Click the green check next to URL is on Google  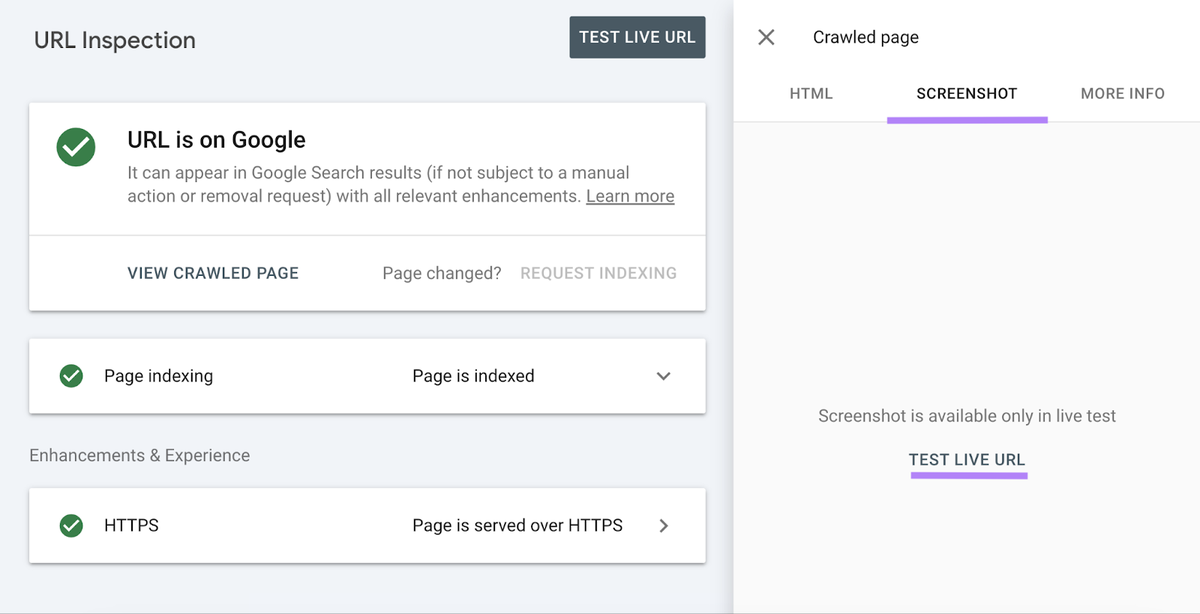point(76,148)
